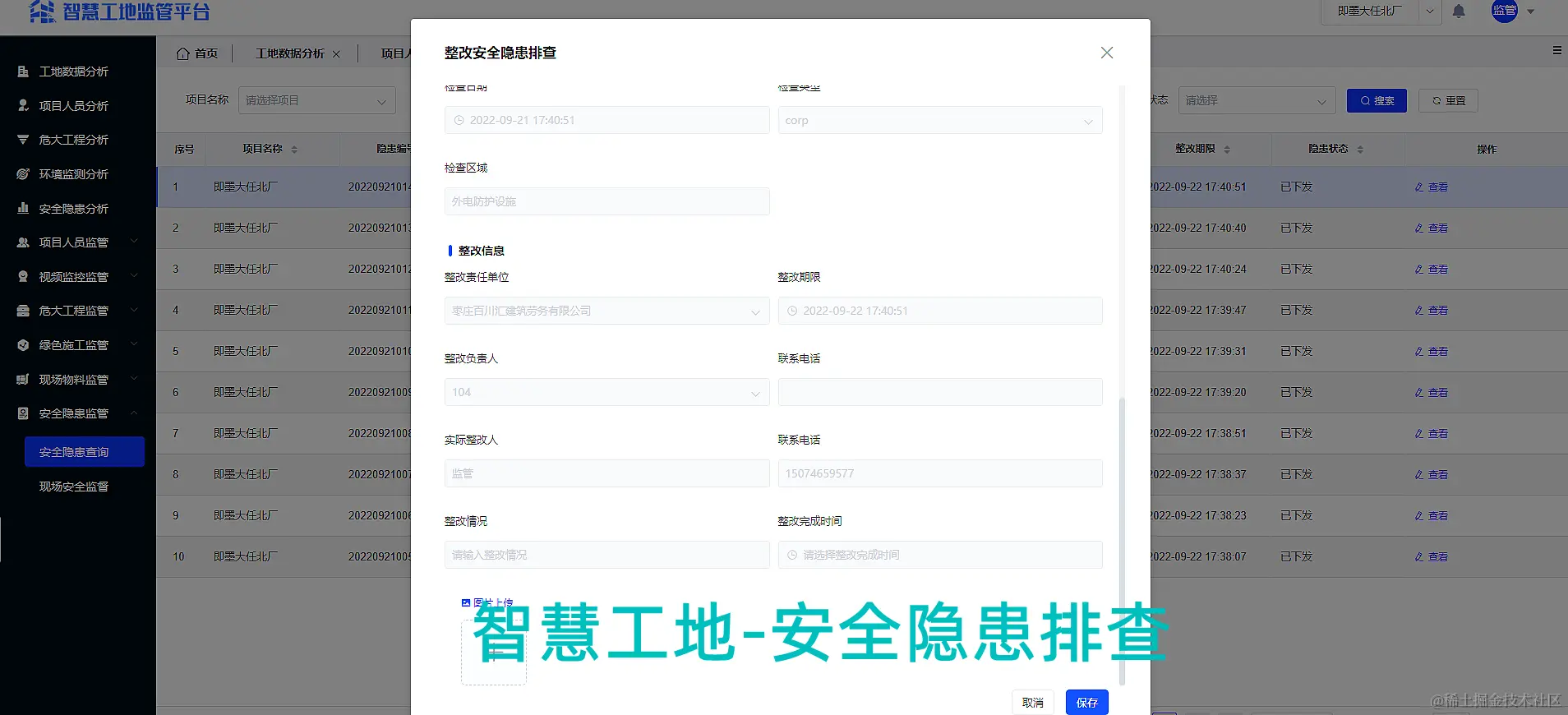Click the 整改期限 date field
Image resolution: width=1568 pixels, height=715 pixels.
[940, 311]
